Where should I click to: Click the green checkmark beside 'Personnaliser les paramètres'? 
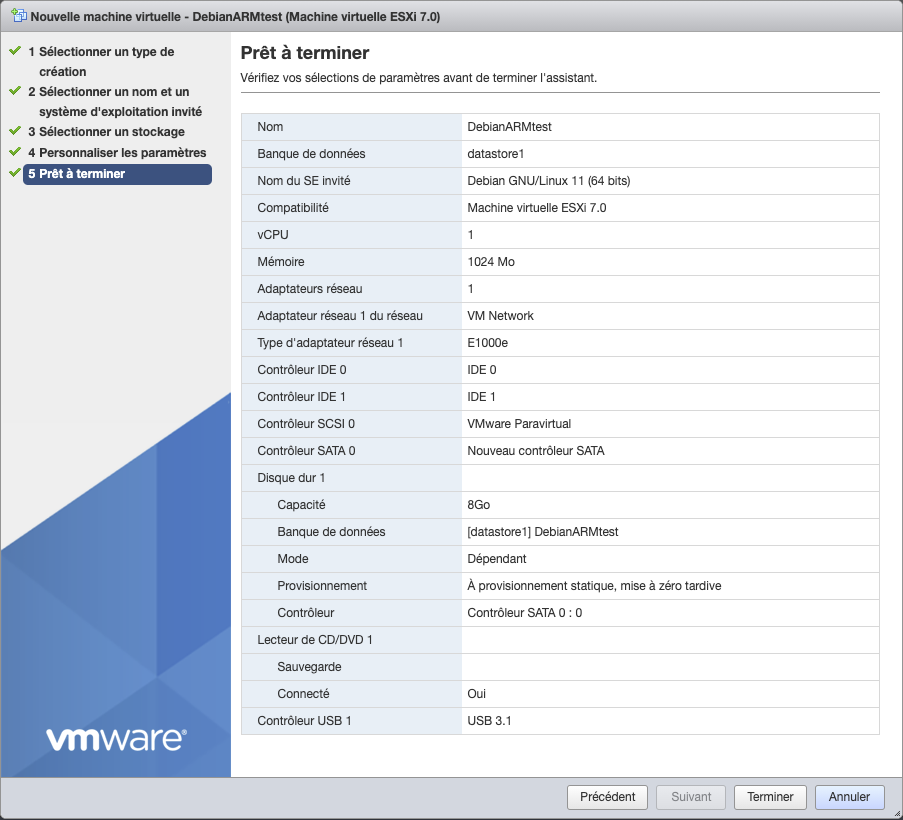pos(14,151)
